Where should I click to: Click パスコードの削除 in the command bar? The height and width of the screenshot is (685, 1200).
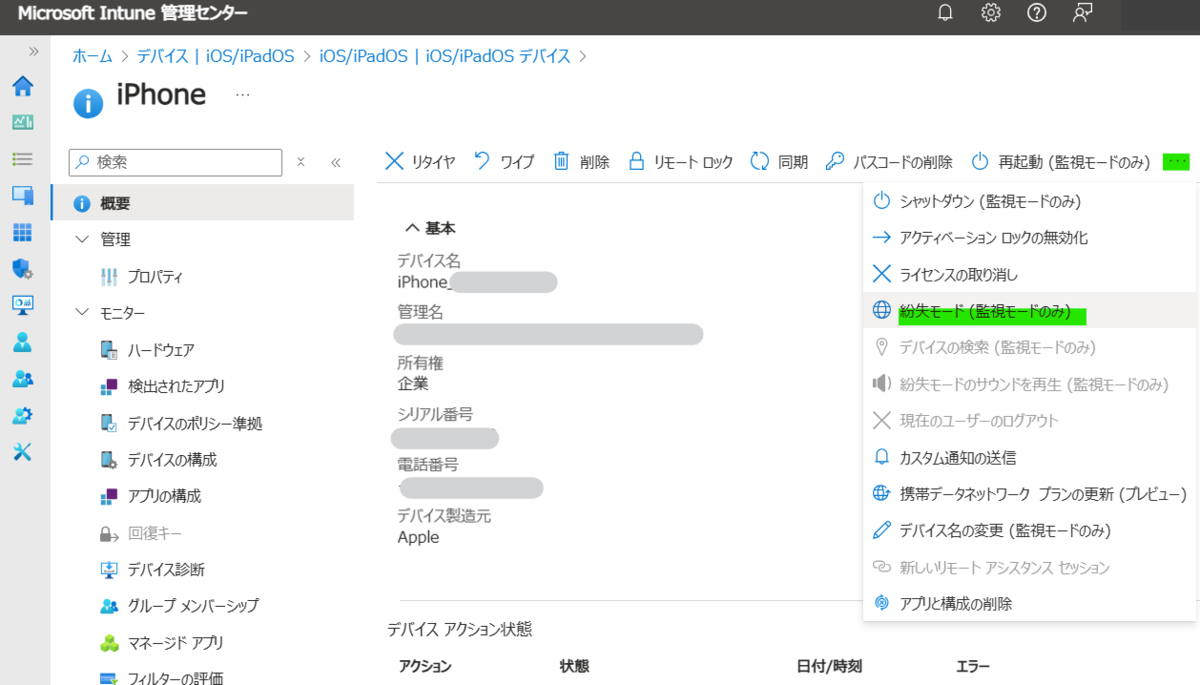pos(889,162)
